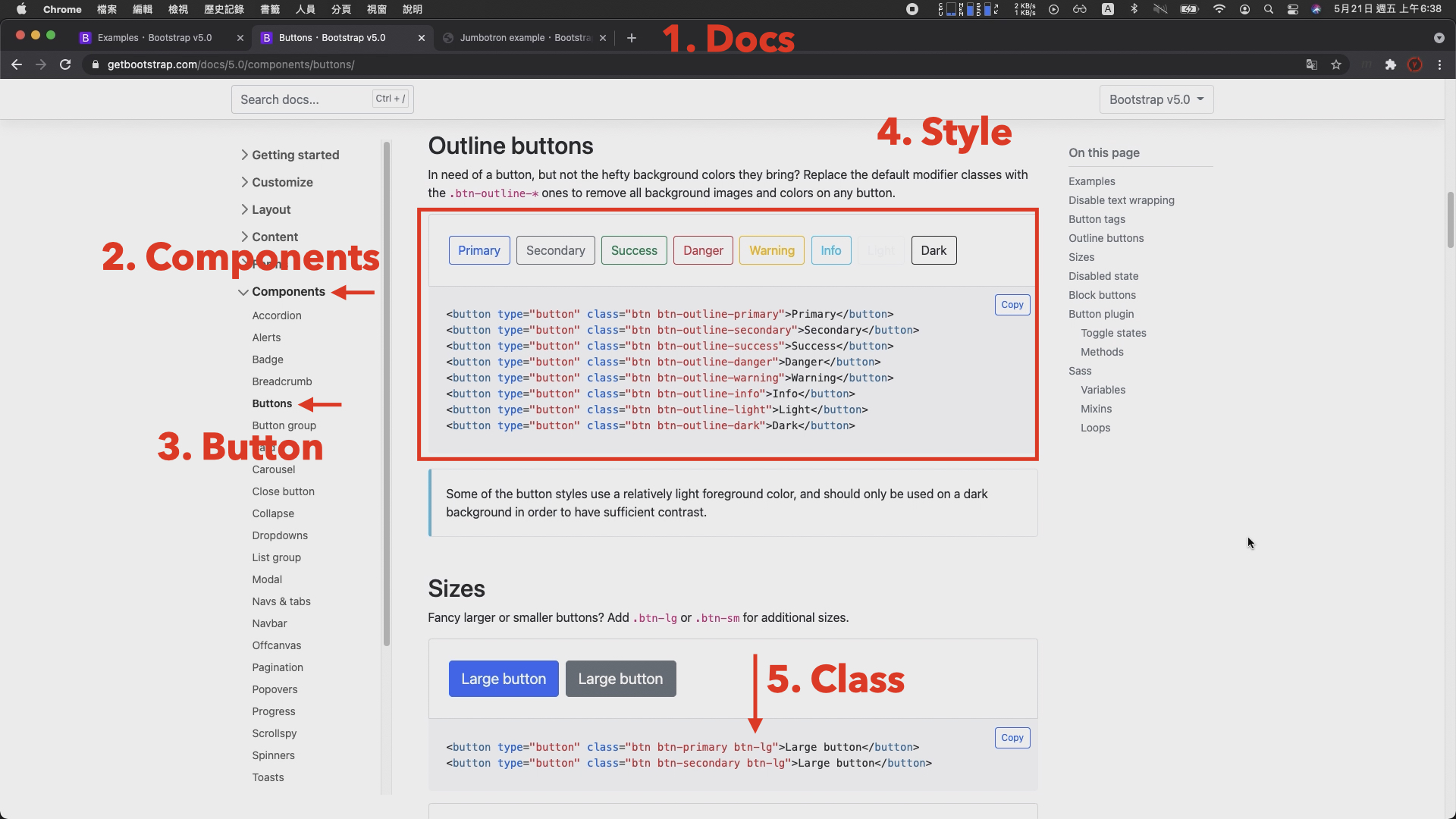
Task: Click the Bluetooth menu bar icon
Action: (x=1134, y=9)
